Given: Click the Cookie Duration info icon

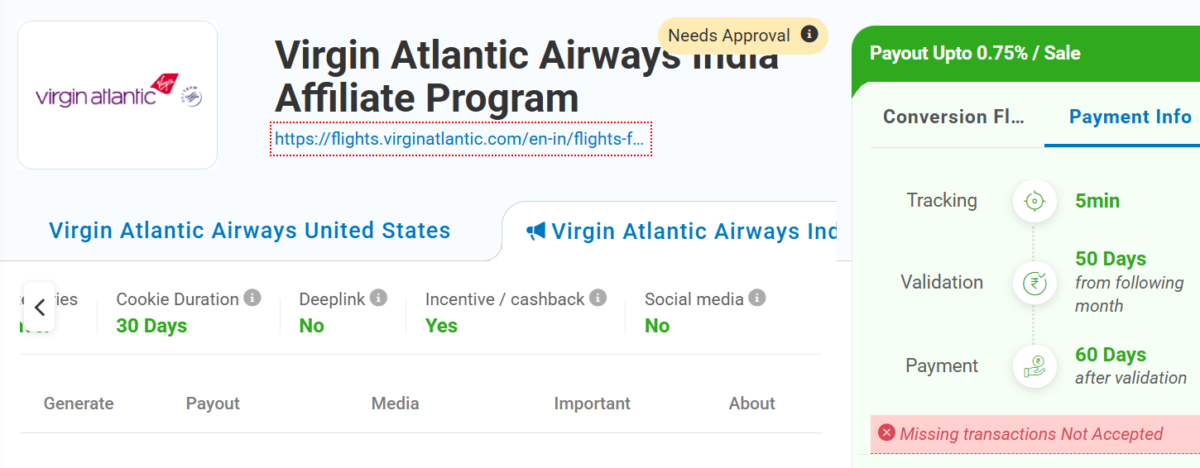Looking at the screenshot, I should coord(253,298).
